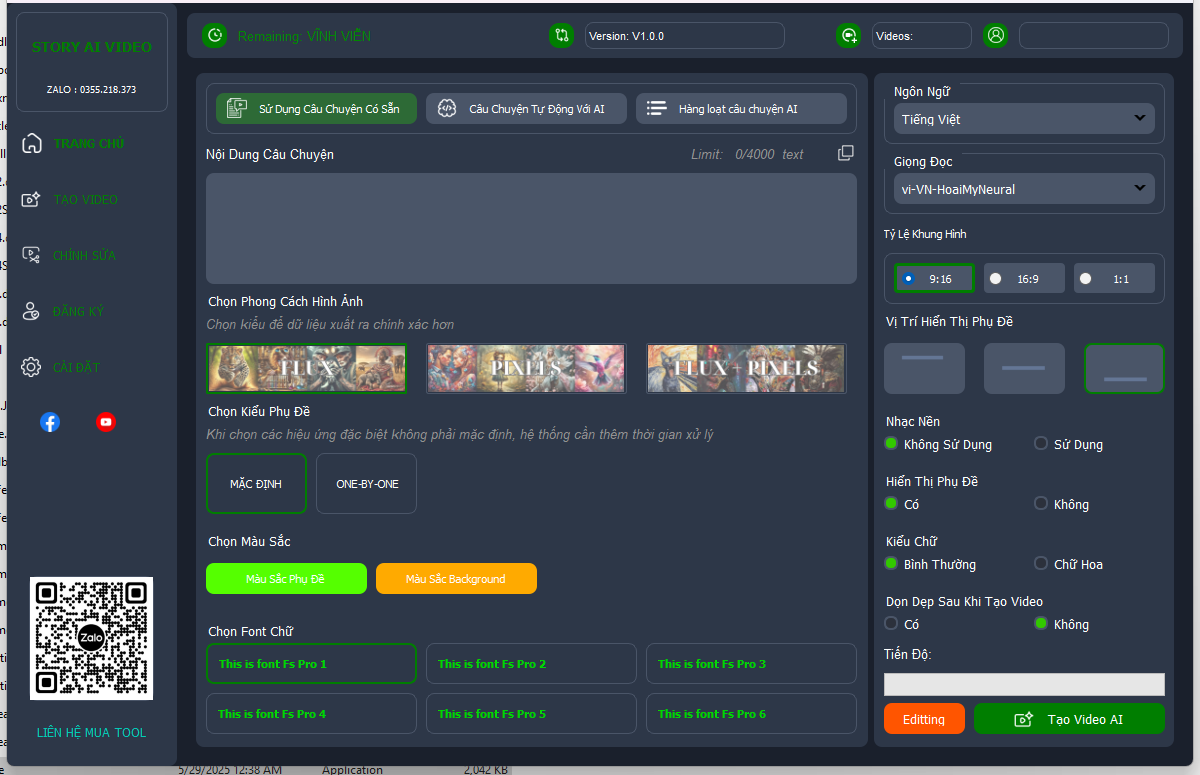Screen dimensions: 1200x775
Task: Set Dọn Dẹp Sau Khi Tạo Video to Không
Action: pyautogui.click(x=1062, y=624)
